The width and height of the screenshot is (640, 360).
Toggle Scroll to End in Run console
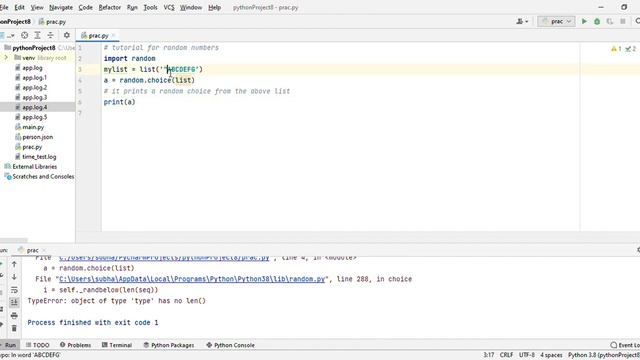coord(14,302)
